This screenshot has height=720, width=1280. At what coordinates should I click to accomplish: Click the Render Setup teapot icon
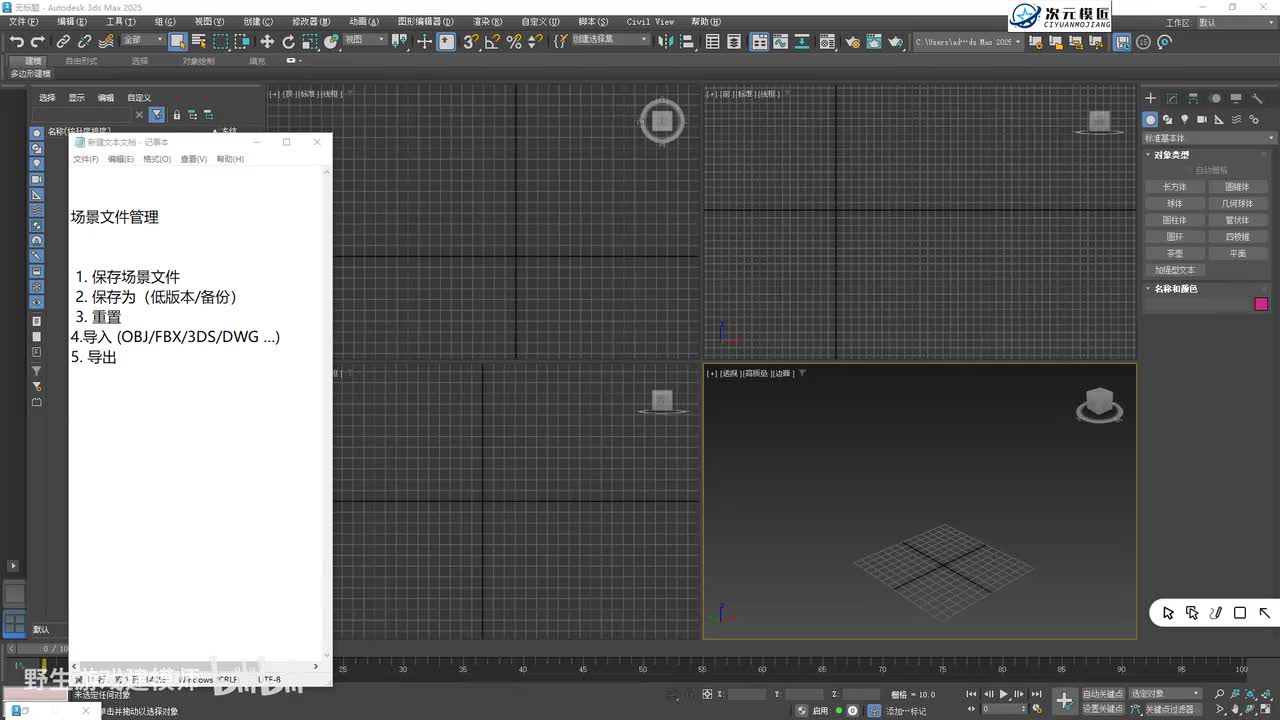click(x=852, y=42)
